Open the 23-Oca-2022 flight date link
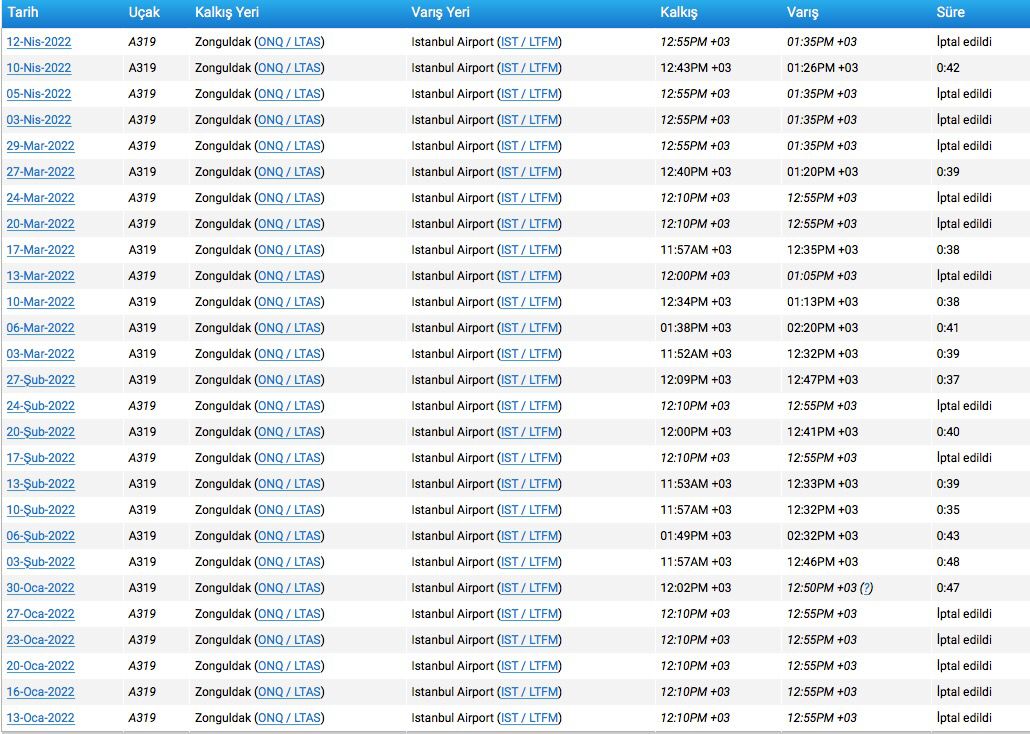The height and width of the screenshot is (734, 1030). (41, 640)
